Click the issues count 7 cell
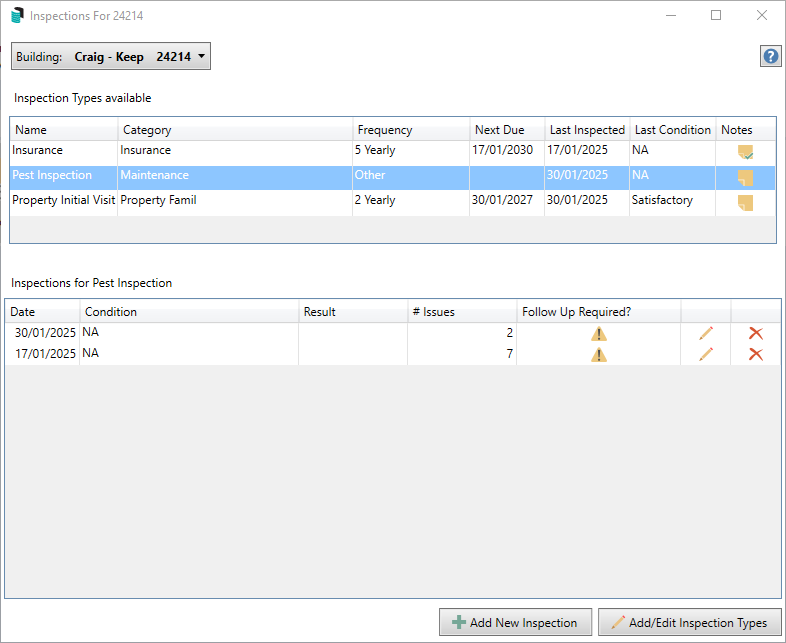The width and height of the screenshot is (786, 643). (x=462, y=354)
